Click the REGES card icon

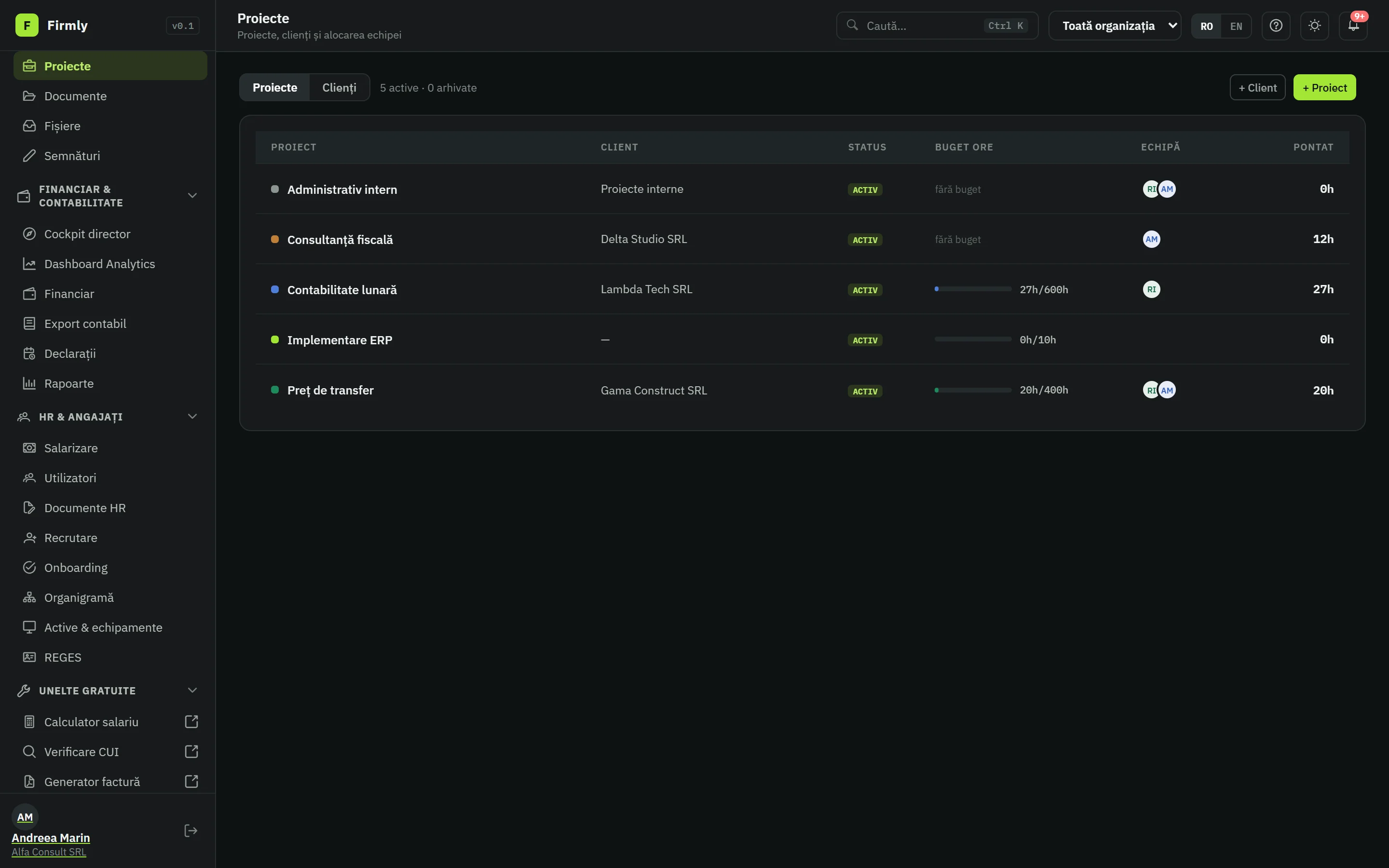29,657
